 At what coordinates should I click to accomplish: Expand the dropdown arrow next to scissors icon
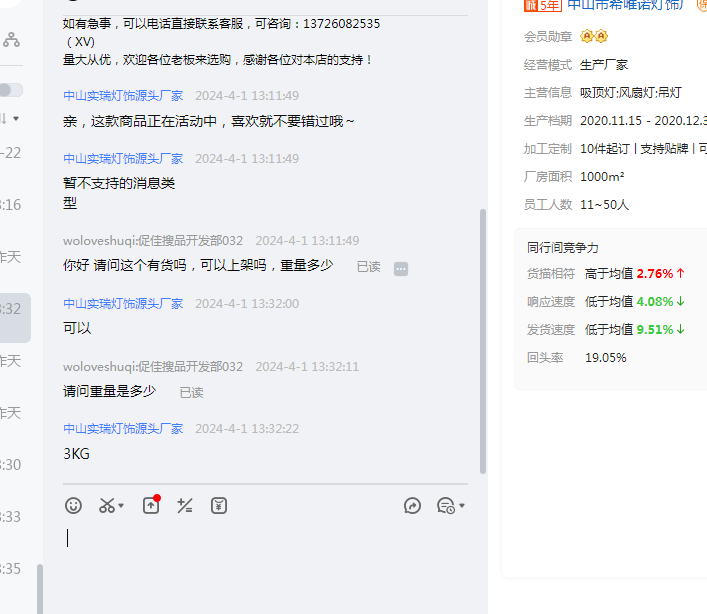click(x=122, y=507)
